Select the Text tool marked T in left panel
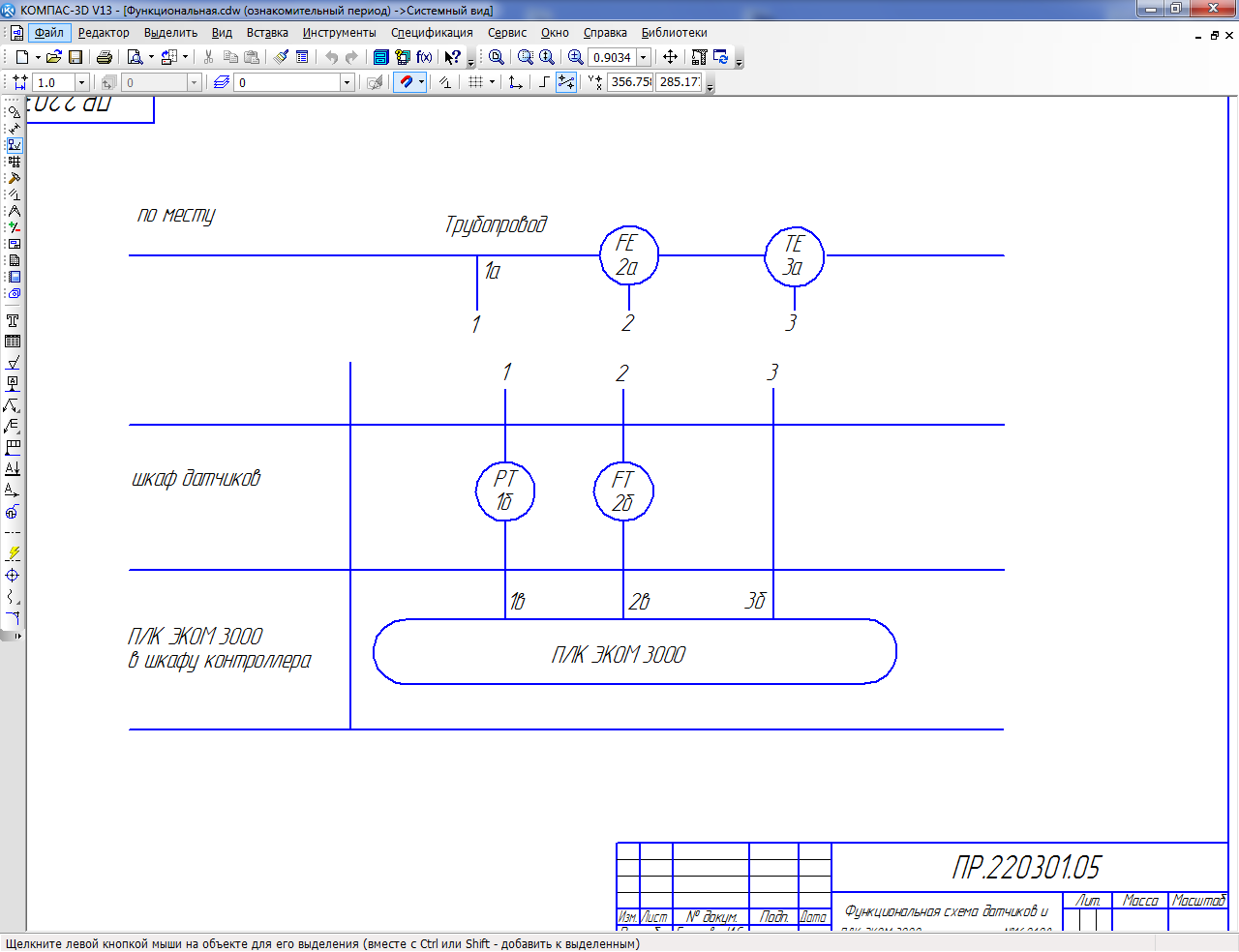Viewport: 1239px width, 952px height. point(13,320)
